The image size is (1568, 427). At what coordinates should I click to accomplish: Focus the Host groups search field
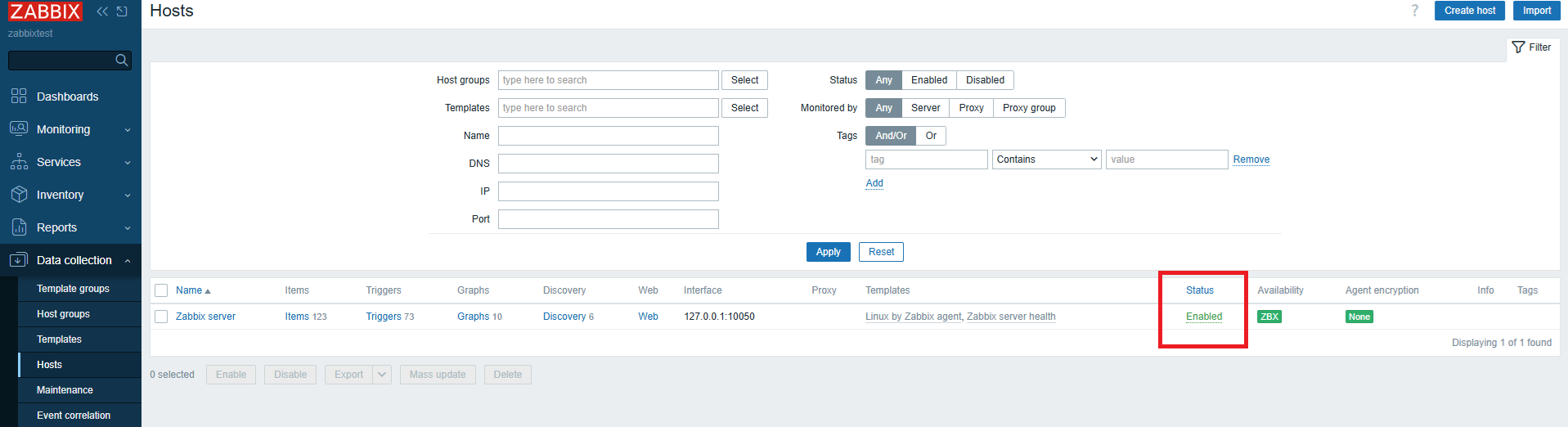(x=609, y=80)
